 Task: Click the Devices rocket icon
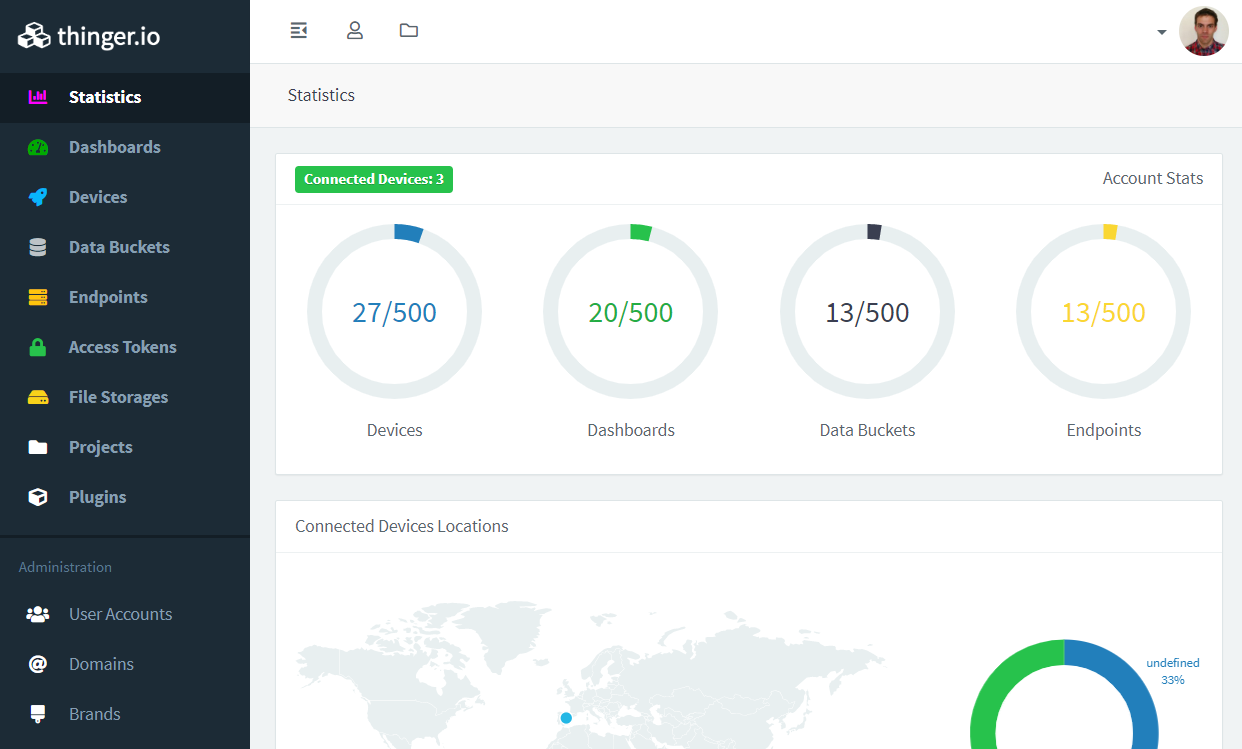pos(38,197)
